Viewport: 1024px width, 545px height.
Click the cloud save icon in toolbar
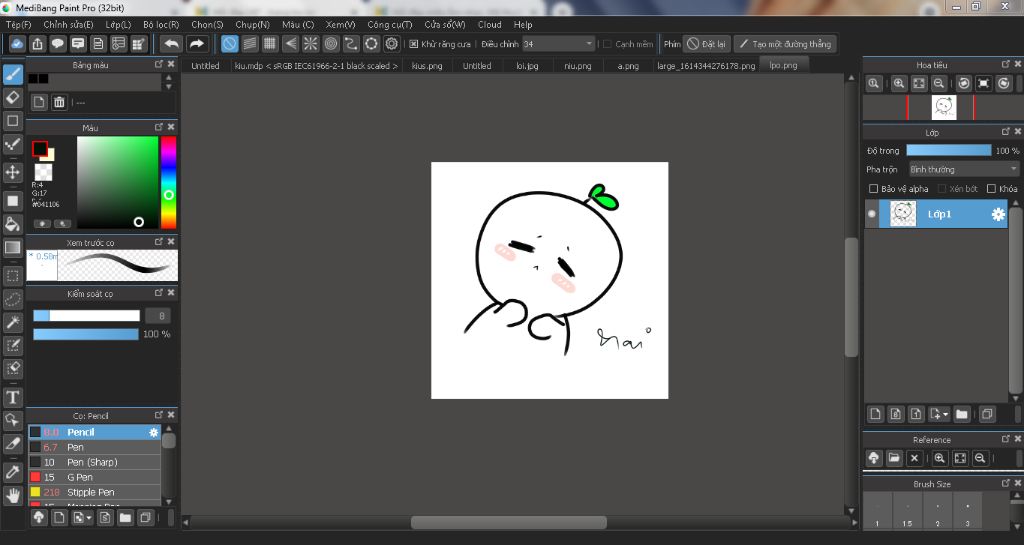[x=17, y=44]
